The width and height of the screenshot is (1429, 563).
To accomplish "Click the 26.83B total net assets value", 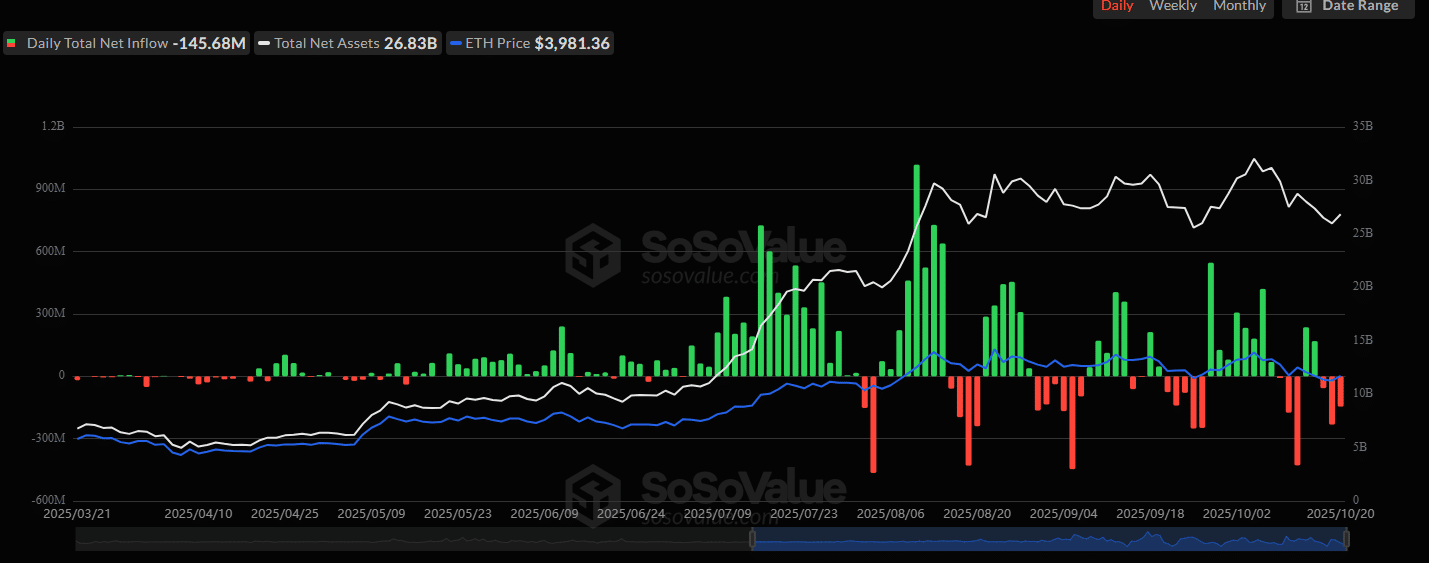I will tap(411, 44).
